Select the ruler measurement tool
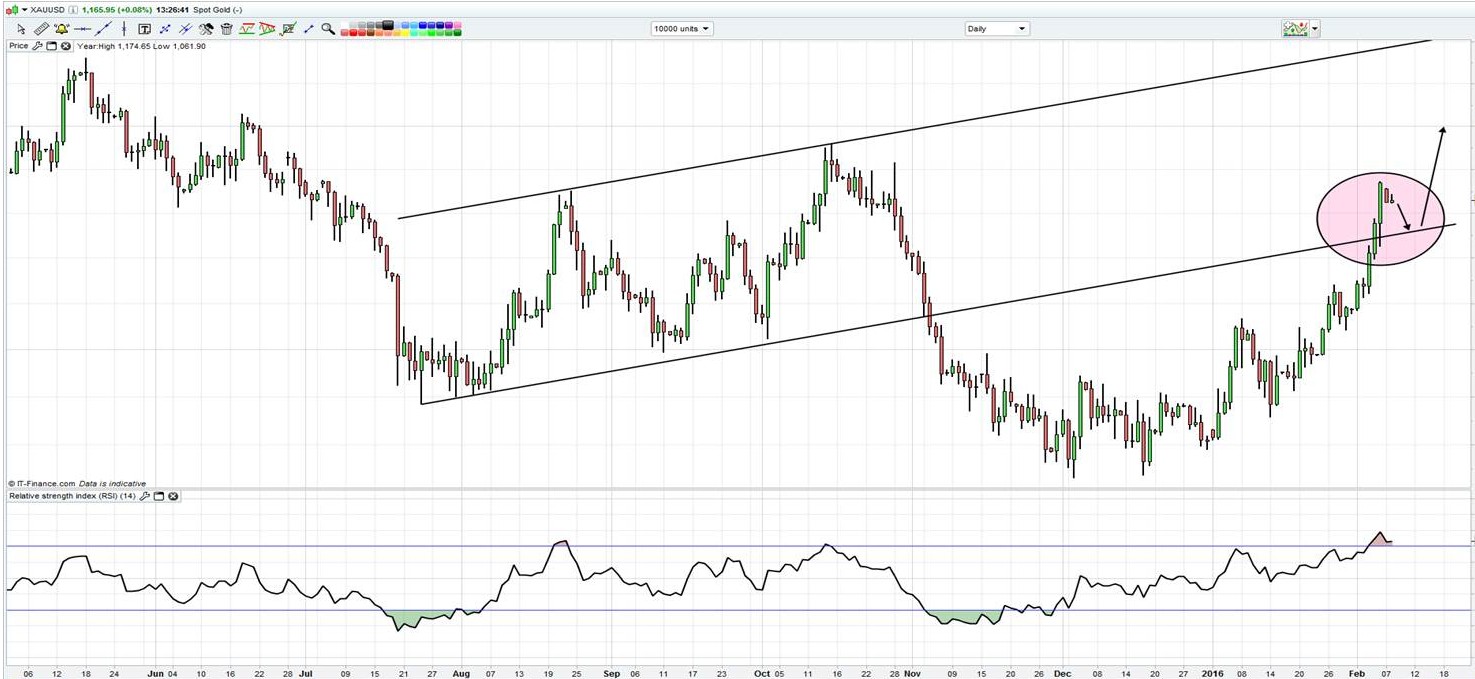 [42, 29]
